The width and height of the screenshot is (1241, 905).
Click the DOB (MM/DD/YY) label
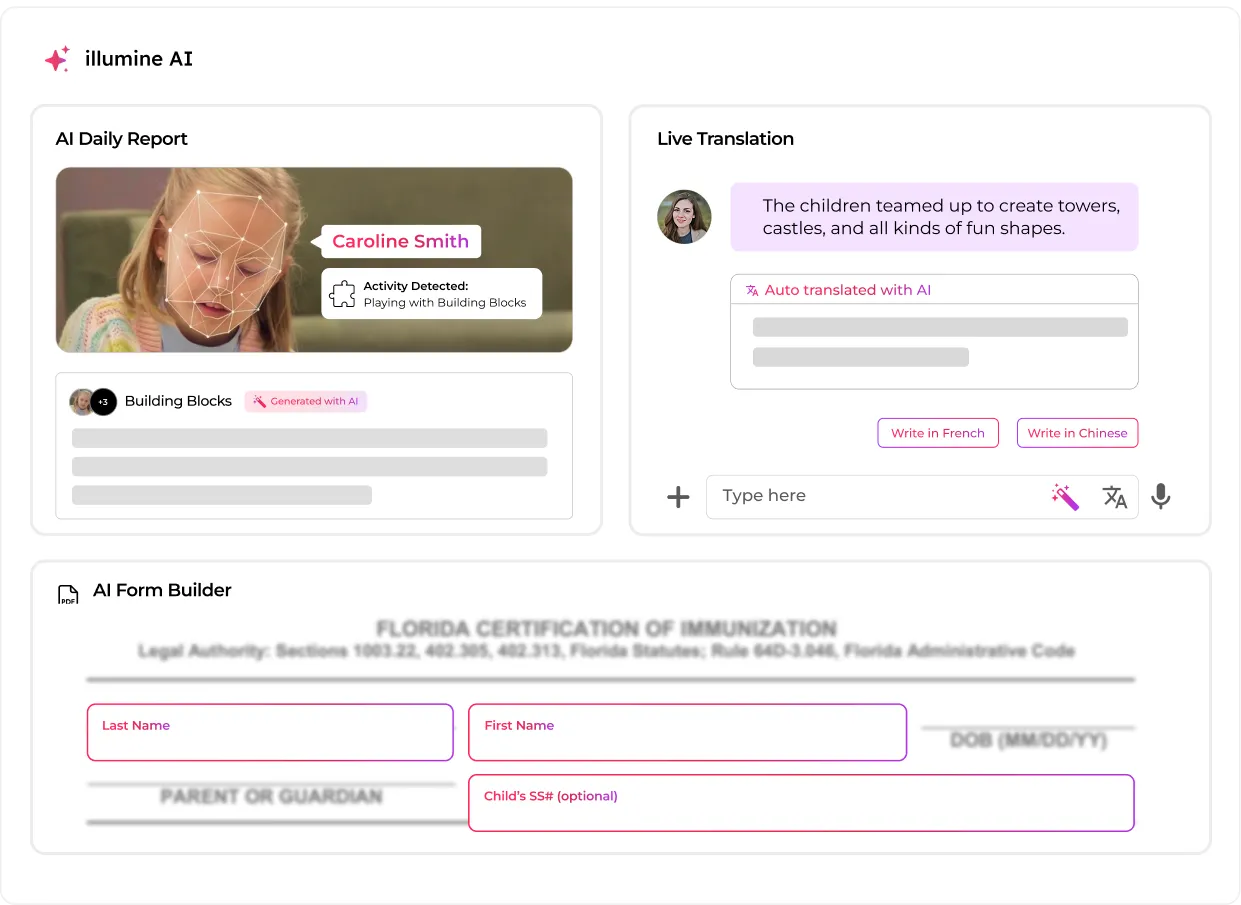[1028, 741]
